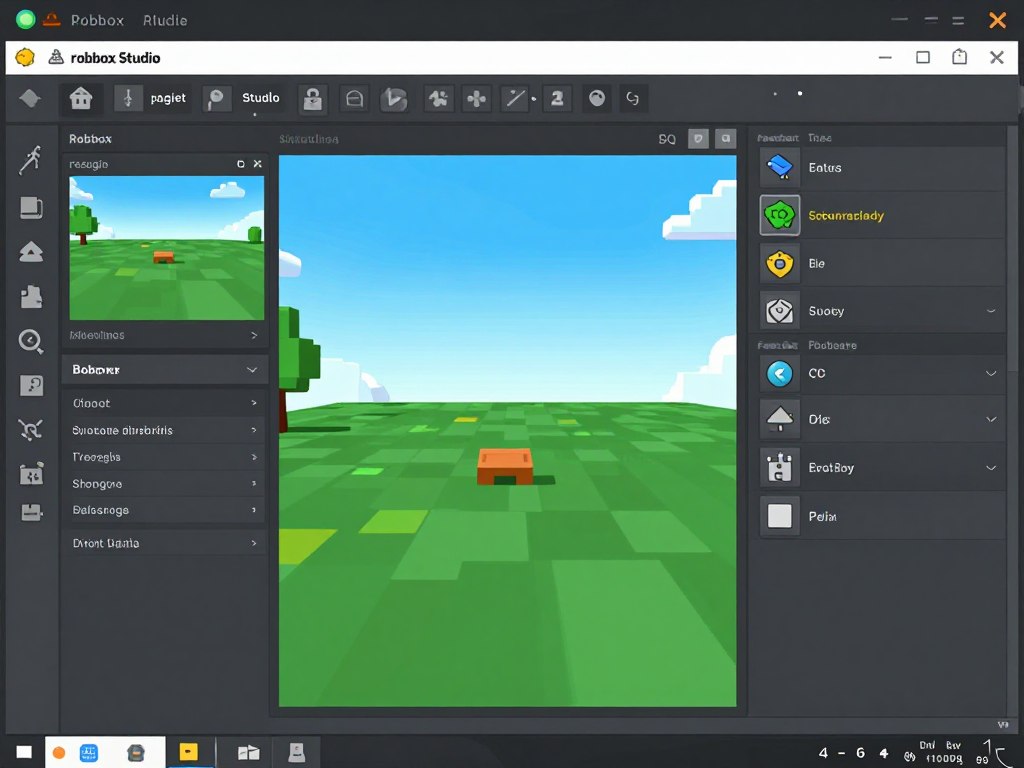
Task: Expand the Sooty row chevron
Action: (991, 311)
